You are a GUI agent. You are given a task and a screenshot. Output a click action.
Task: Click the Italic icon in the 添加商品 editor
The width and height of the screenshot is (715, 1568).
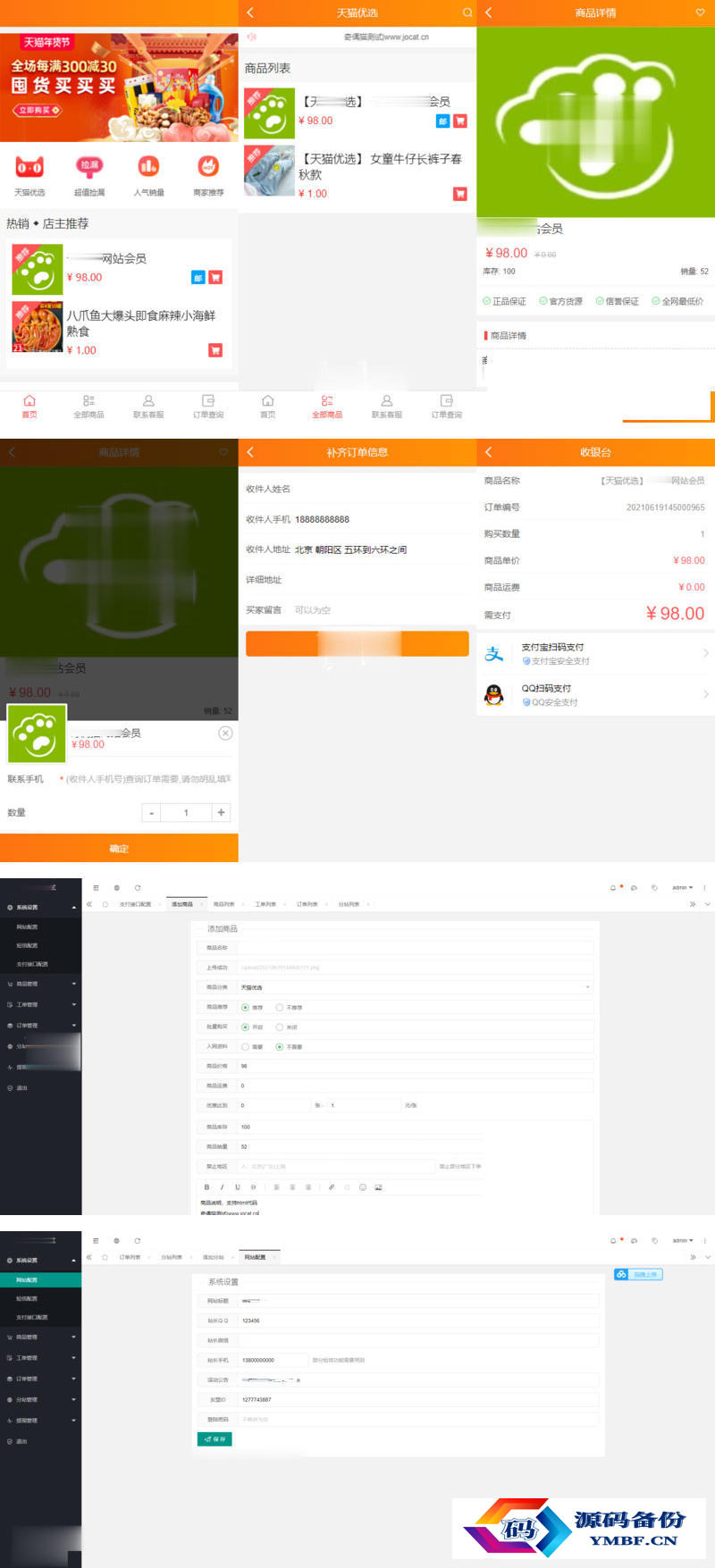click(222, 1187)
